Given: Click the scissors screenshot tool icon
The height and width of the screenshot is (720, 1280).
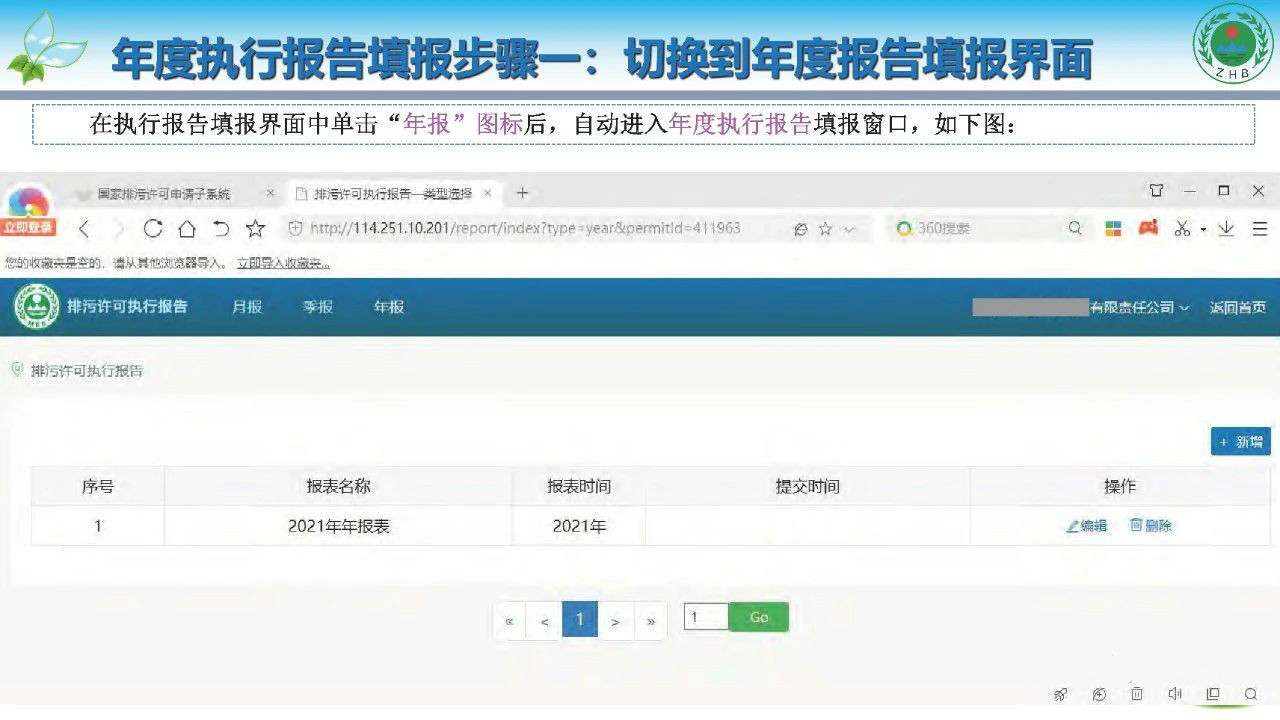Looking at the screenshot, I should (x=1182, y=229).
